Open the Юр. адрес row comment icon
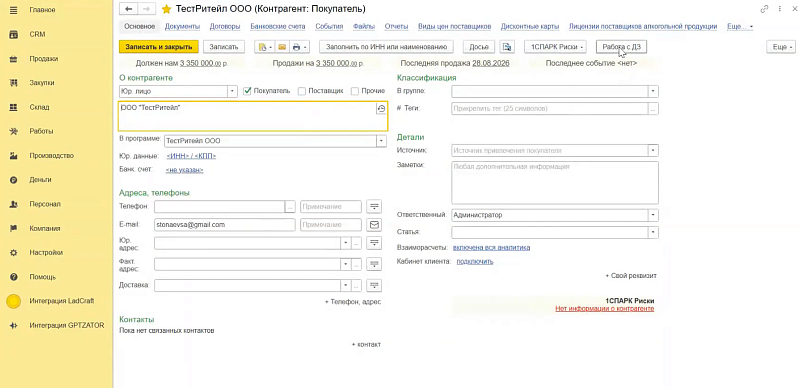The image size is (799, 388). click(x=375, y=243)
